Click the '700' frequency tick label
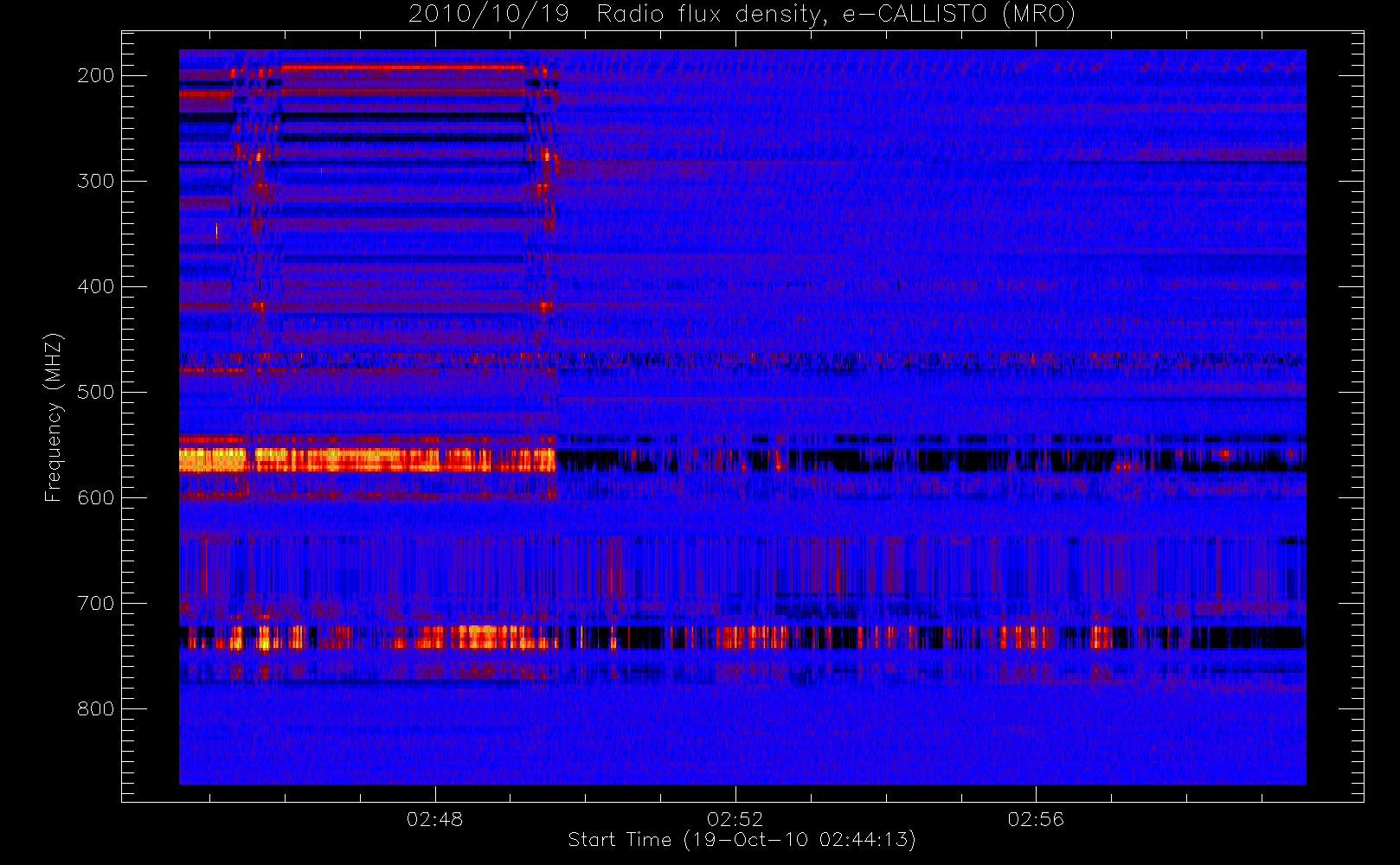The width and height of the screenshot is (1400, 865). pos(96,603)
